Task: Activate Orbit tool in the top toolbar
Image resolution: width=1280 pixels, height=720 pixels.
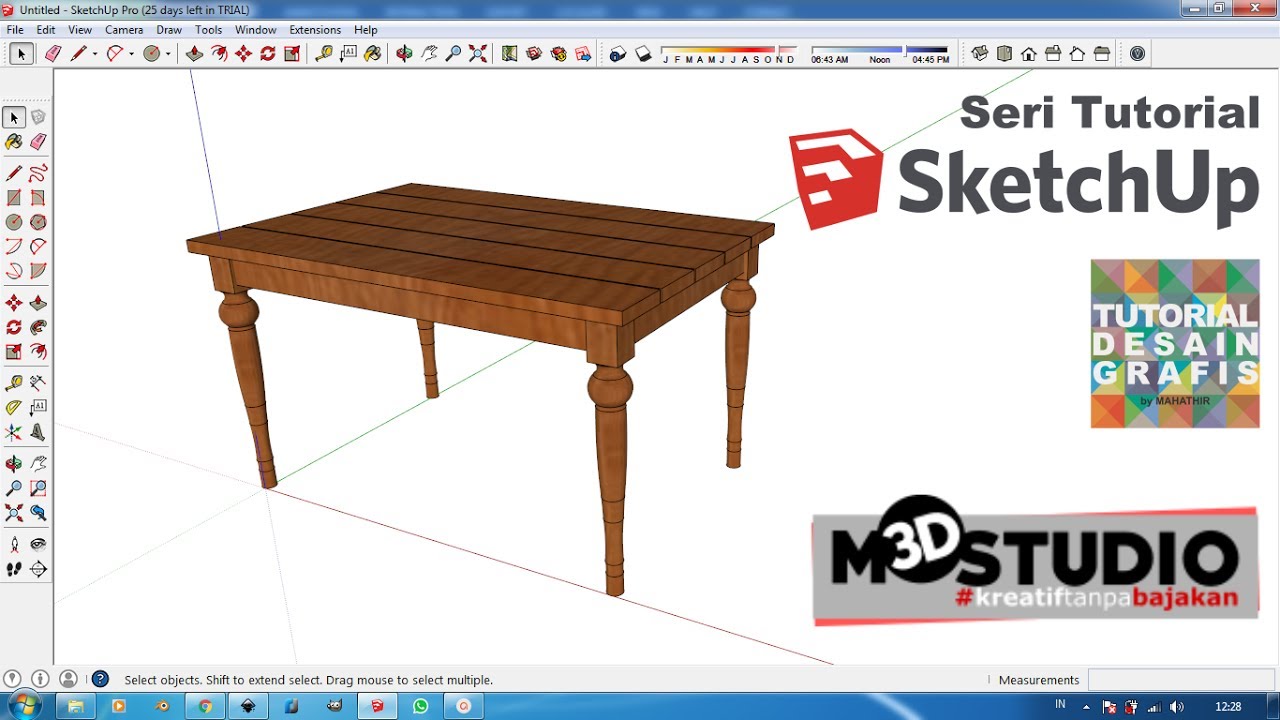Action: [x=404, y=54]
